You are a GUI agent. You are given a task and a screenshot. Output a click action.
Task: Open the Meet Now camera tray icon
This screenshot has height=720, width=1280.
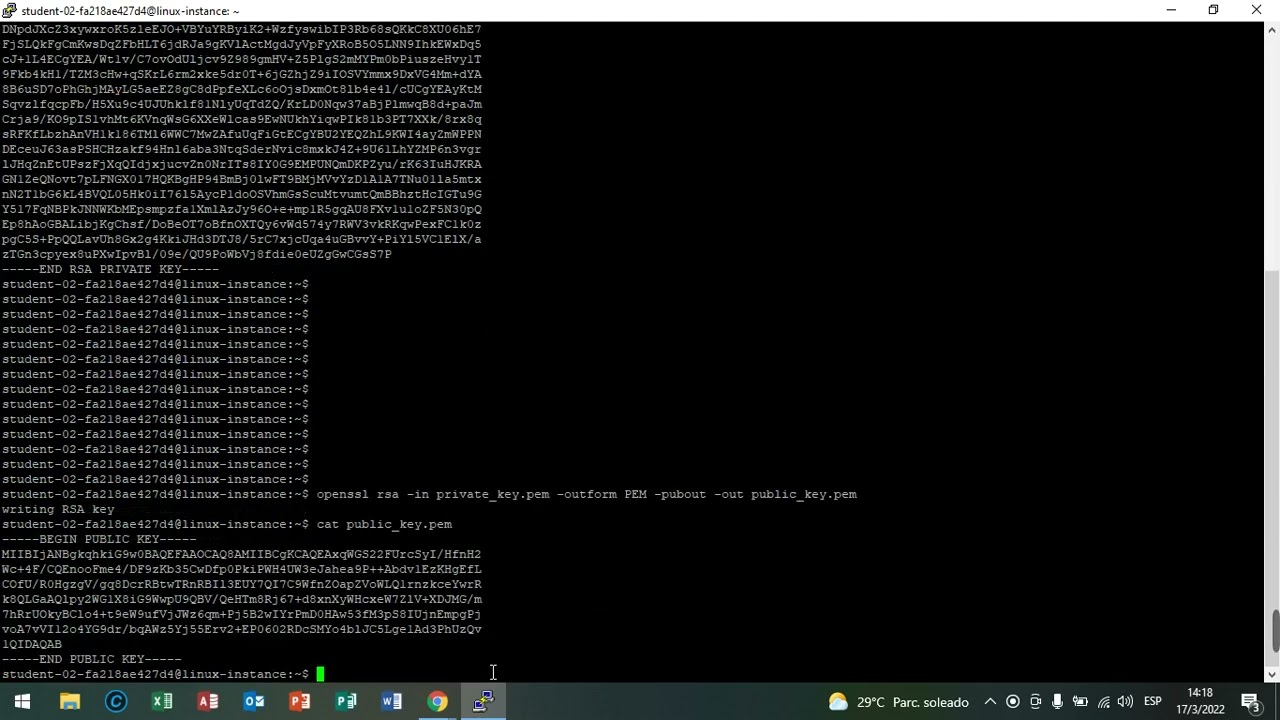click(x=1035, y=702)
